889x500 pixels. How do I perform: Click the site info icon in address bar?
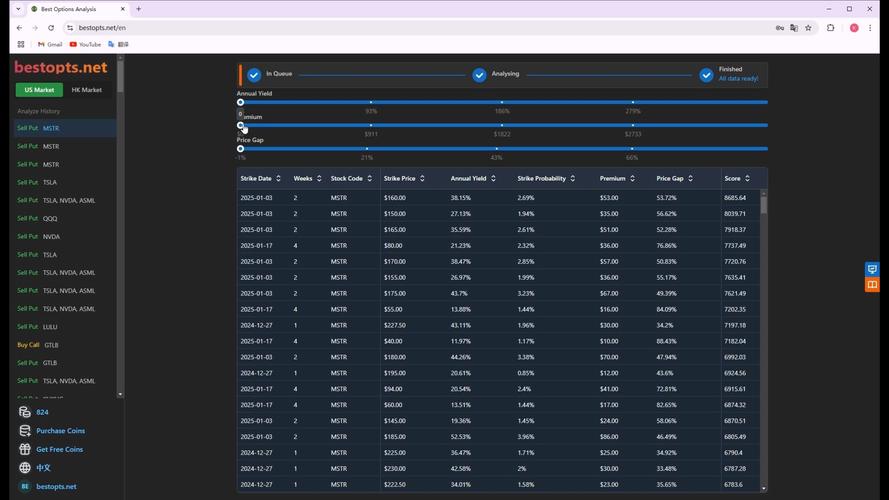pyautogui.click(x=70, y=28)
